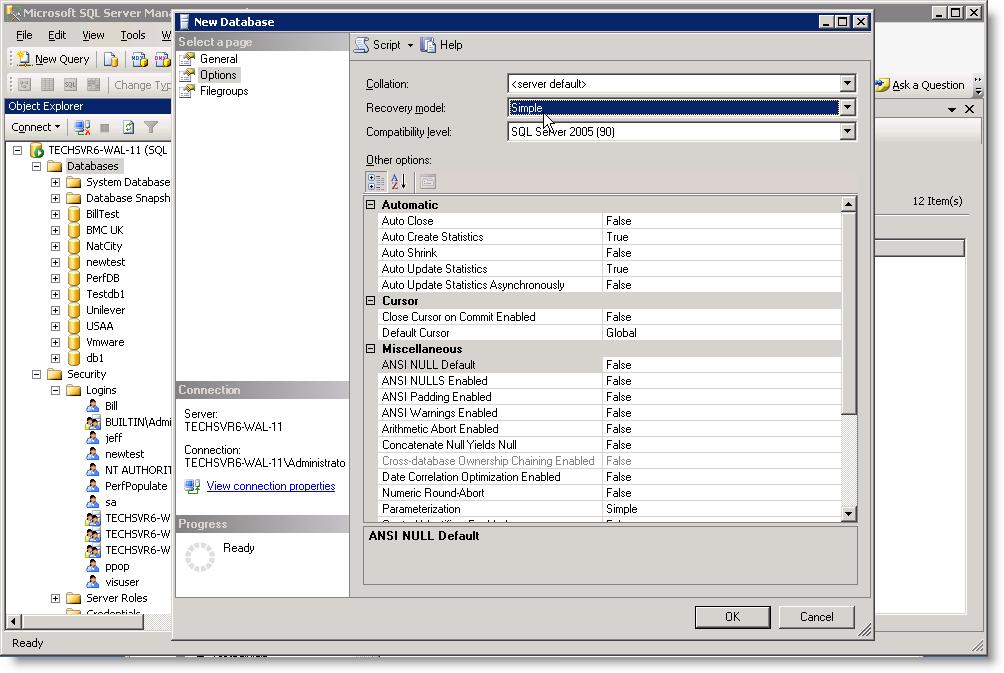The height and width of the screenshot is (673, 1004).
Task: Click the ppop login icon
Action: [93, 566]
